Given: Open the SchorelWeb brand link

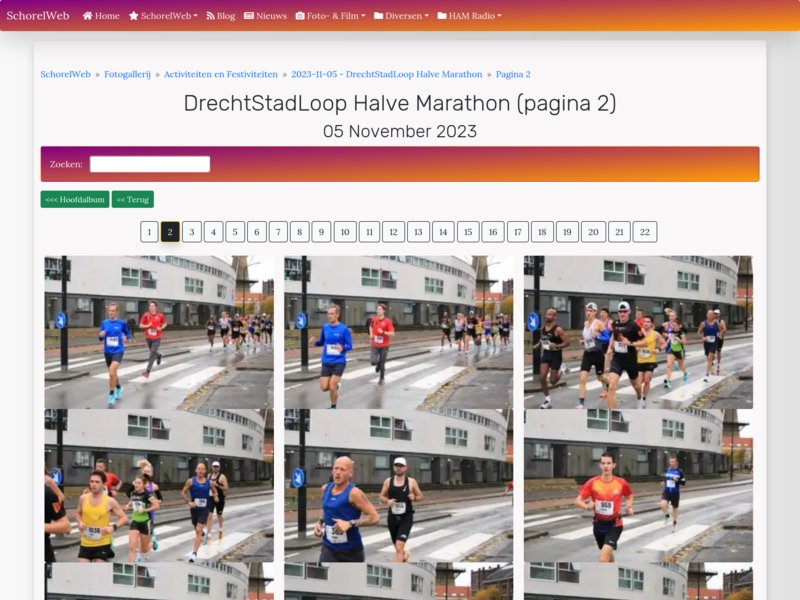Looking at the screenshot, I should click(38, 16).
